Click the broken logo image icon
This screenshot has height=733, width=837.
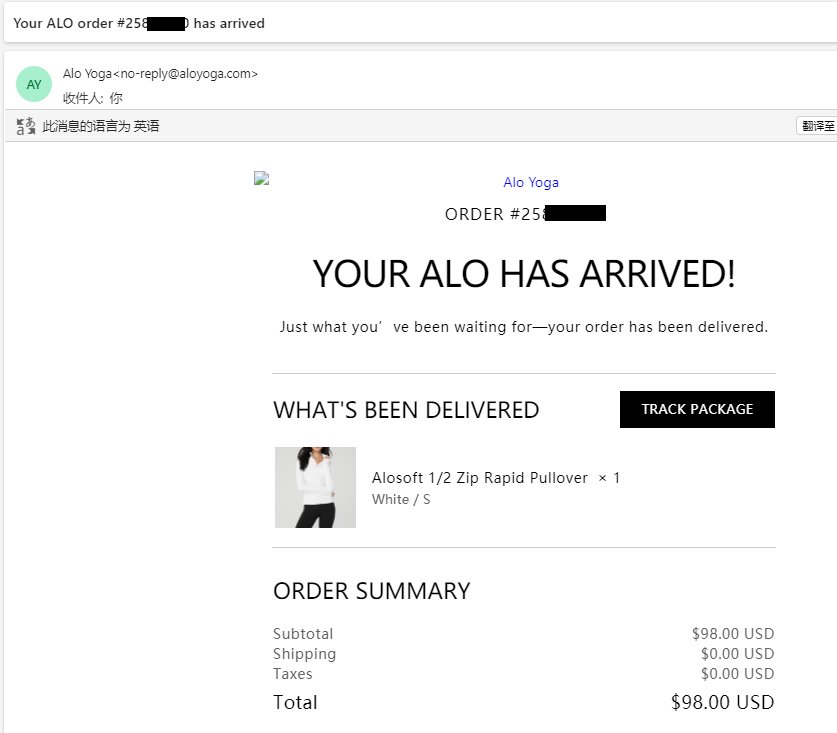click(262, 179)
